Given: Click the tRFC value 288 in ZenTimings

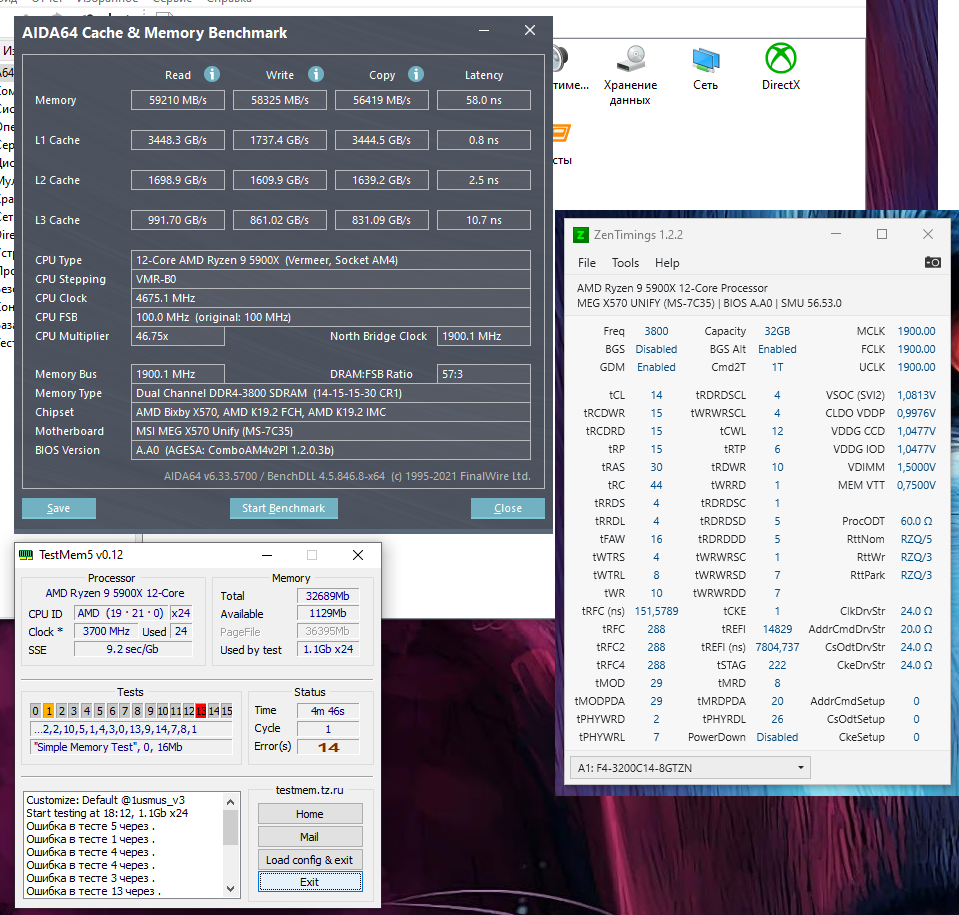Looking at the screenshot, I should click(x=656, y=629).
